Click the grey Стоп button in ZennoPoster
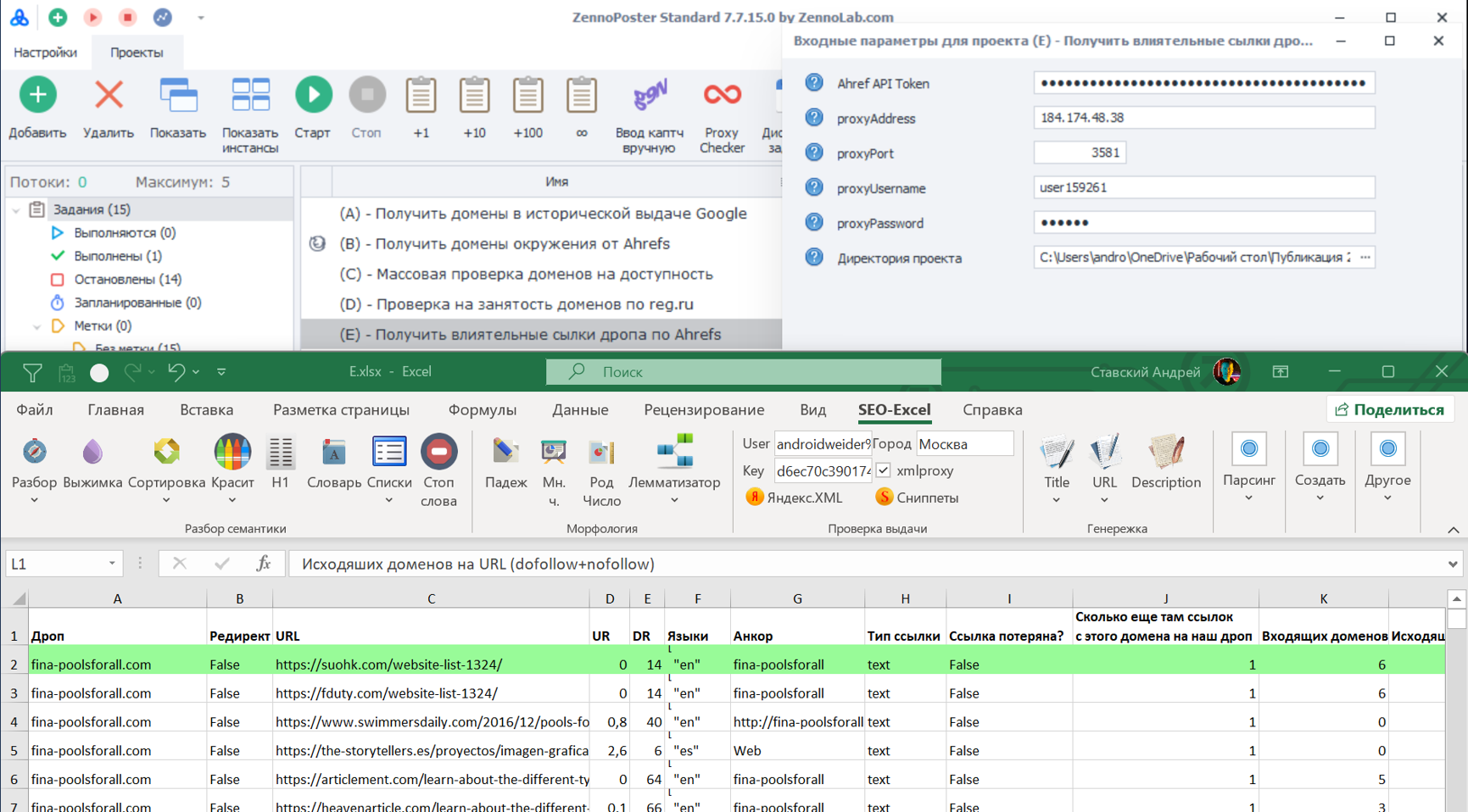1468x812 pixels. tap(366, 95)
